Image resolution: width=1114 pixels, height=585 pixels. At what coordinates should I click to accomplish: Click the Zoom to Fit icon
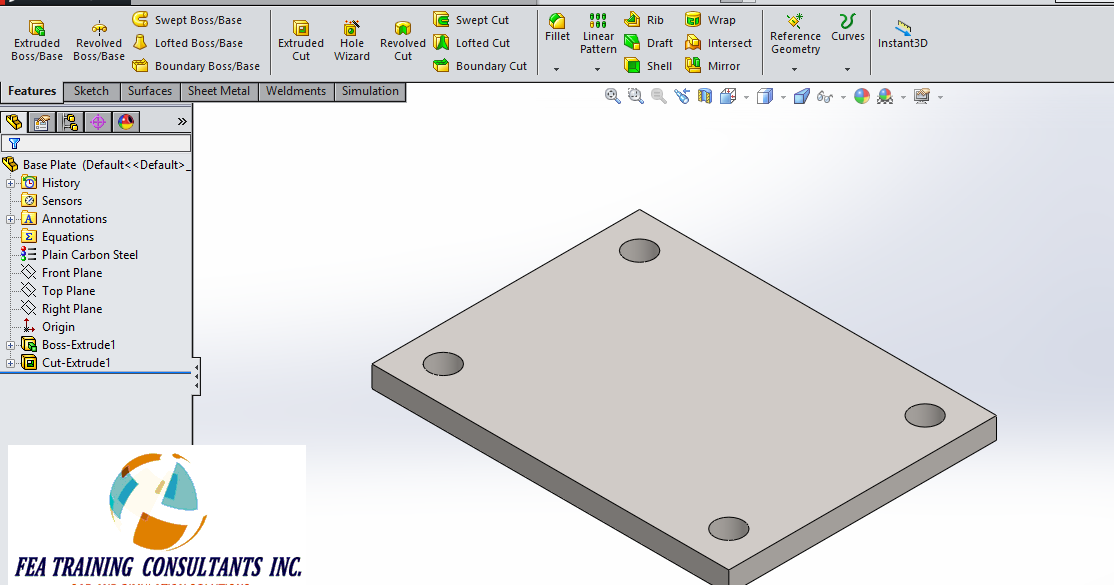(612, 96)
